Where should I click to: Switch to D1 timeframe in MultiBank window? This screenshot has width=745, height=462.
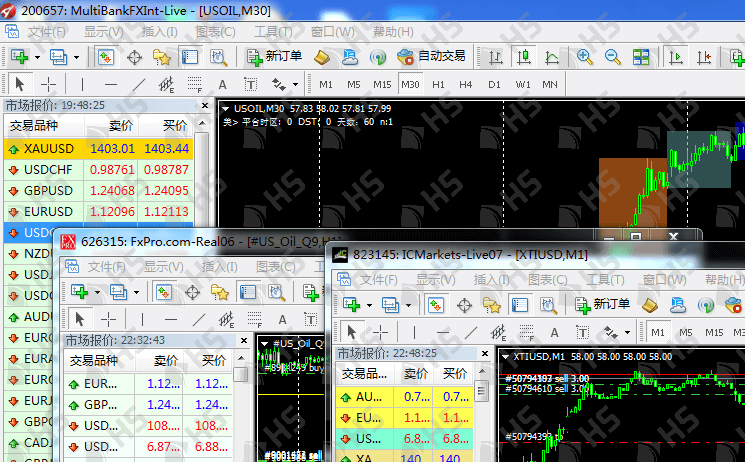tap(494, 85)
